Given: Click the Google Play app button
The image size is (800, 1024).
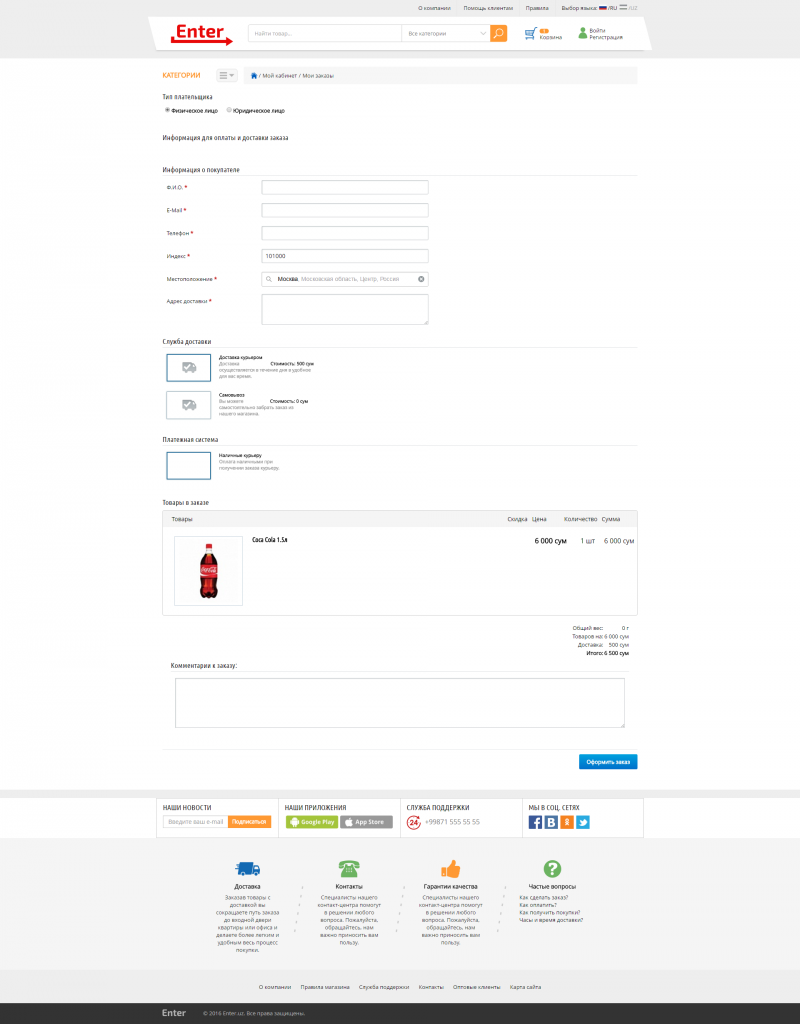Looking at the screenshot, I should (x=311, y=822).
